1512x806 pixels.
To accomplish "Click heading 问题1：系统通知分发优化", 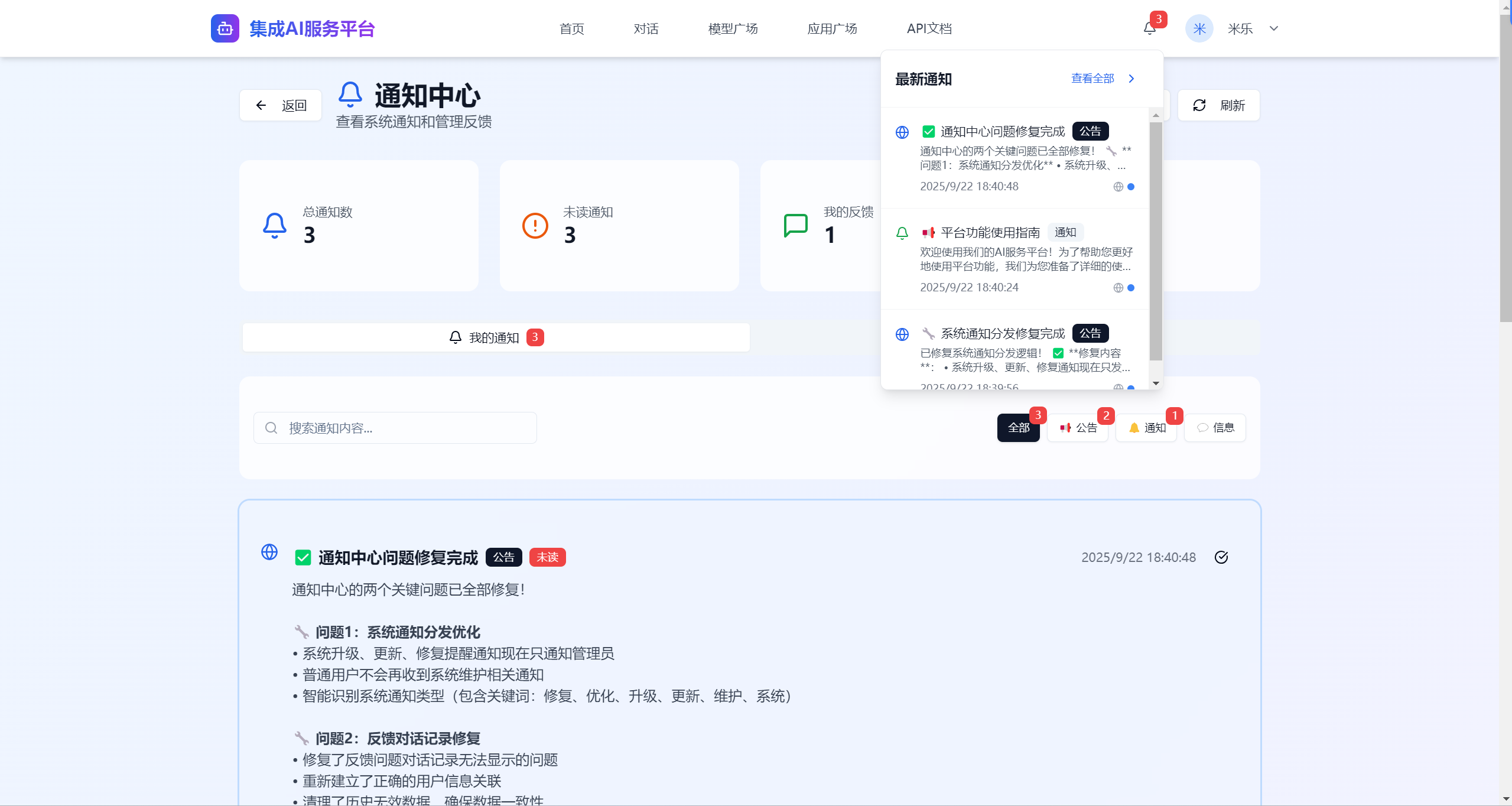I will click(398, 632).
